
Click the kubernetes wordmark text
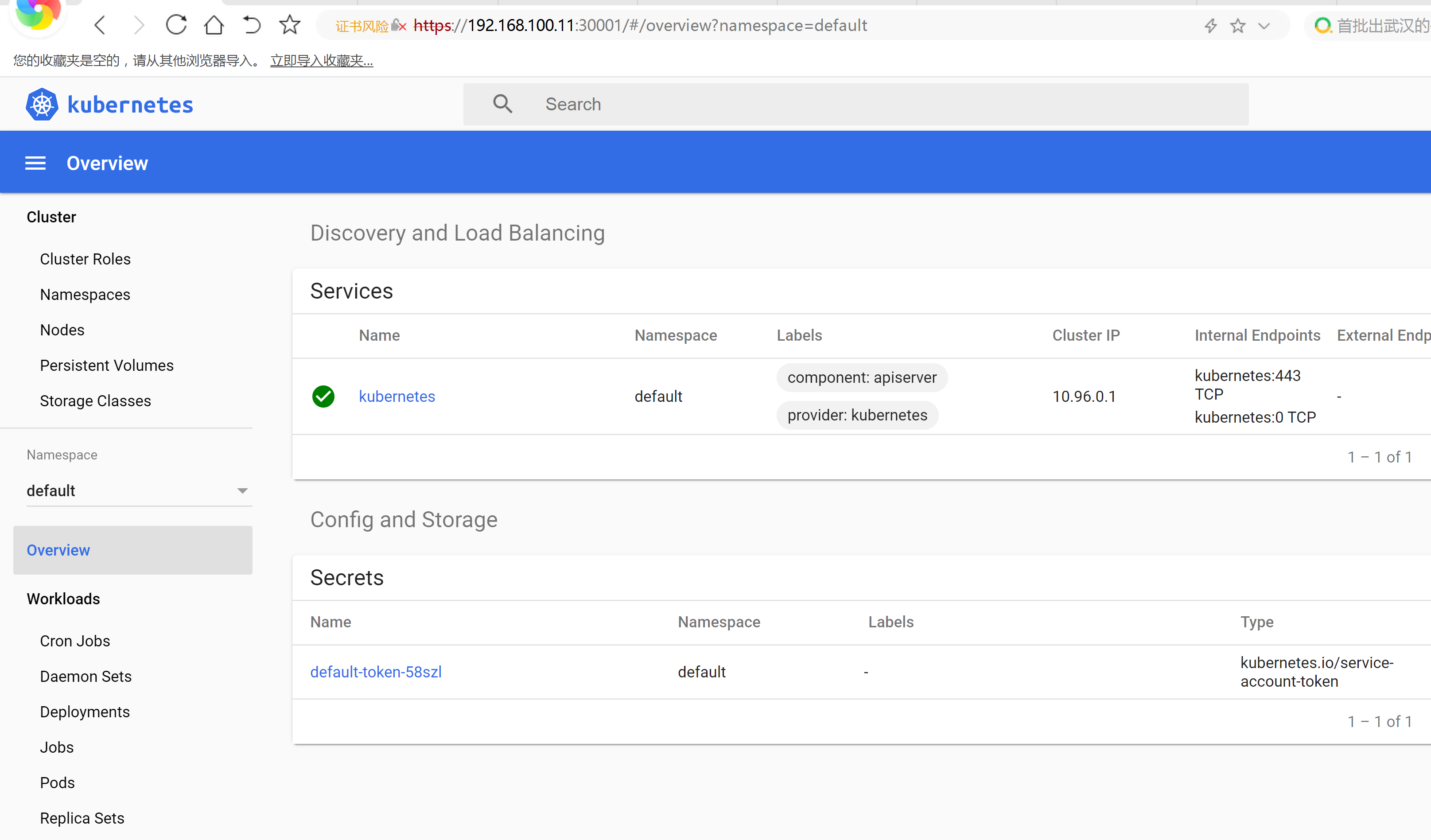pyautogui.click(x=130, y=105)
